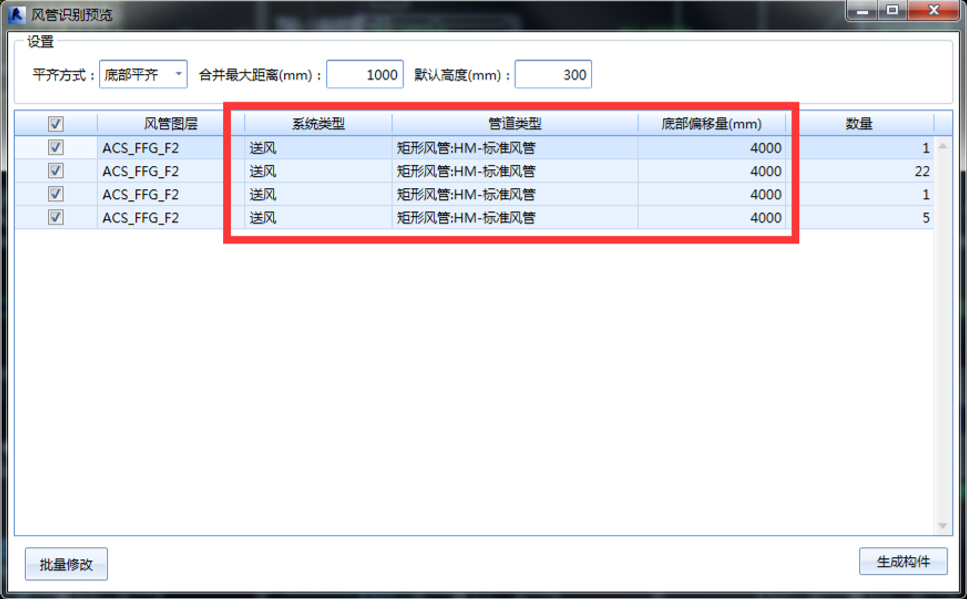Select ACS_FFG_F2 in the quantity 5 row
The height and width of the screenshot is (599, 967).
click(x=141, y=218)
